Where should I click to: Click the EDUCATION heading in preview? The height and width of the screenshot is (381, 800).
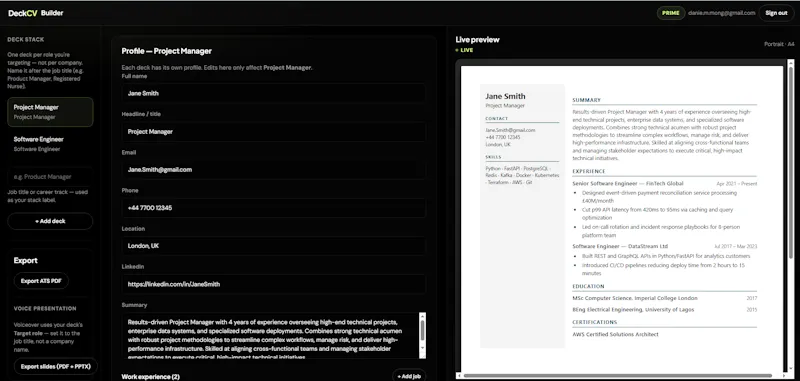[588, 286]
